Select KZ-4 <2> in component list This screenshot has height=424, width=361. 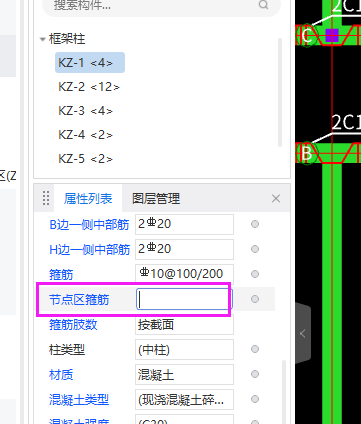pyautogui.click(x=86, y=135)
